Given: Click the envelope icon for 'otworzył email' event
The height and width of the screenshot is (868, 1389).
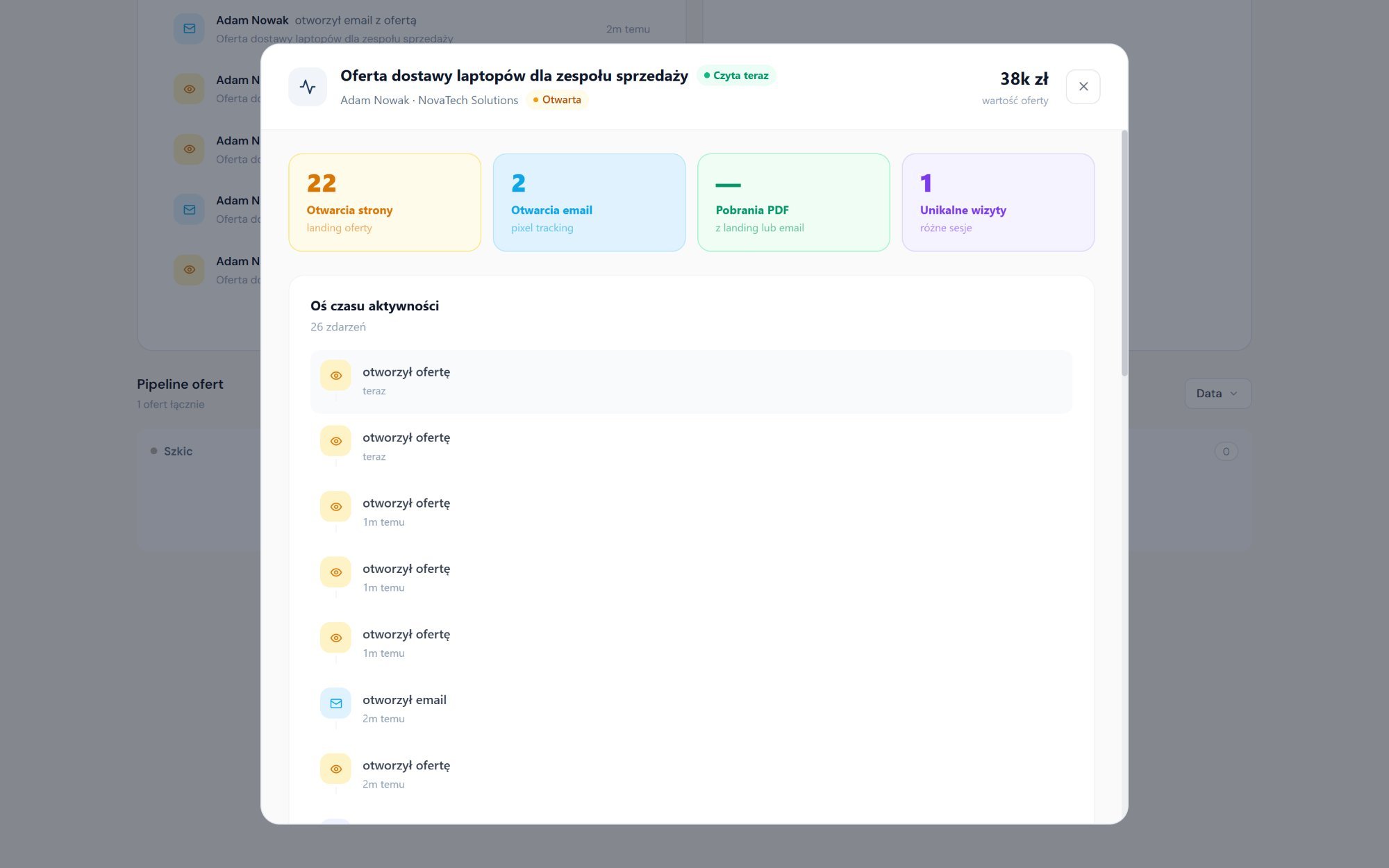Looking at the screenshot, I should (335, 703).
